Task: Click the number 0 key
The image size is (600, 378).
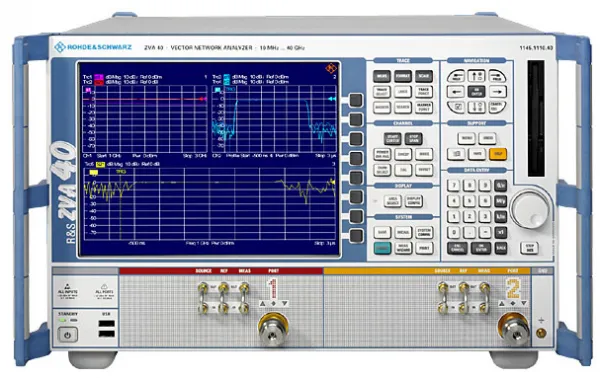Action: 453,232
